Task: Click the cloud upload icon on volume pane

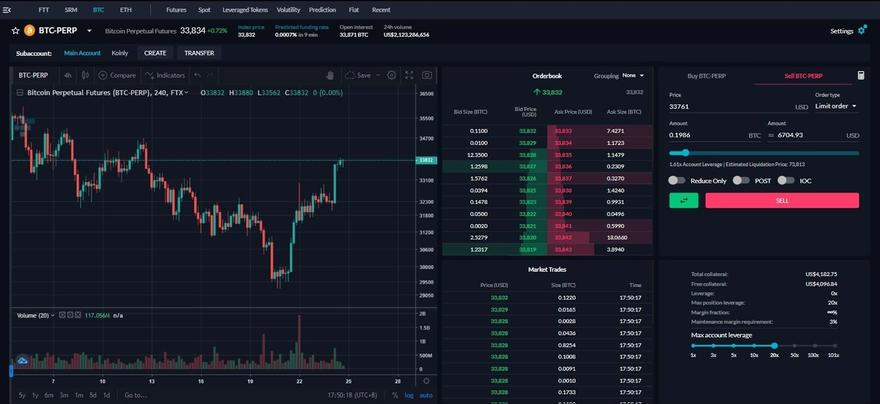Action: (22, 361)
